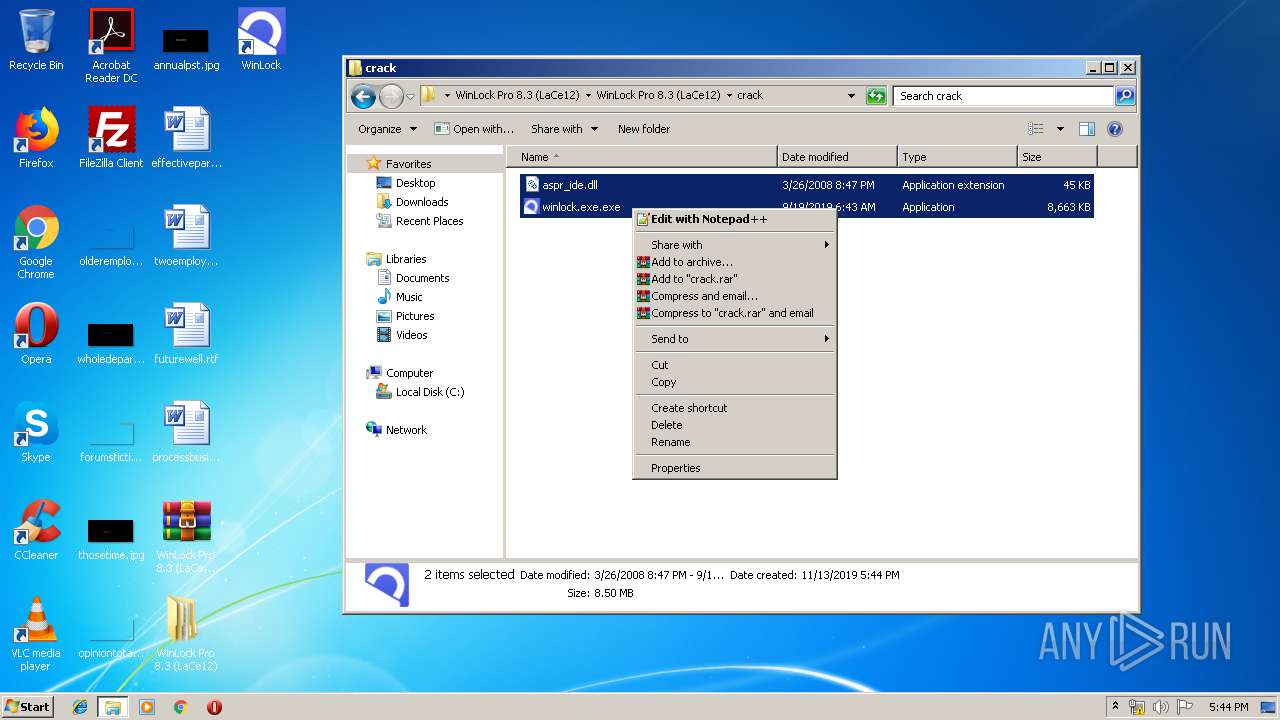
Task: Choose Add to archive... in context menu
Action: (x=735, y=262)
